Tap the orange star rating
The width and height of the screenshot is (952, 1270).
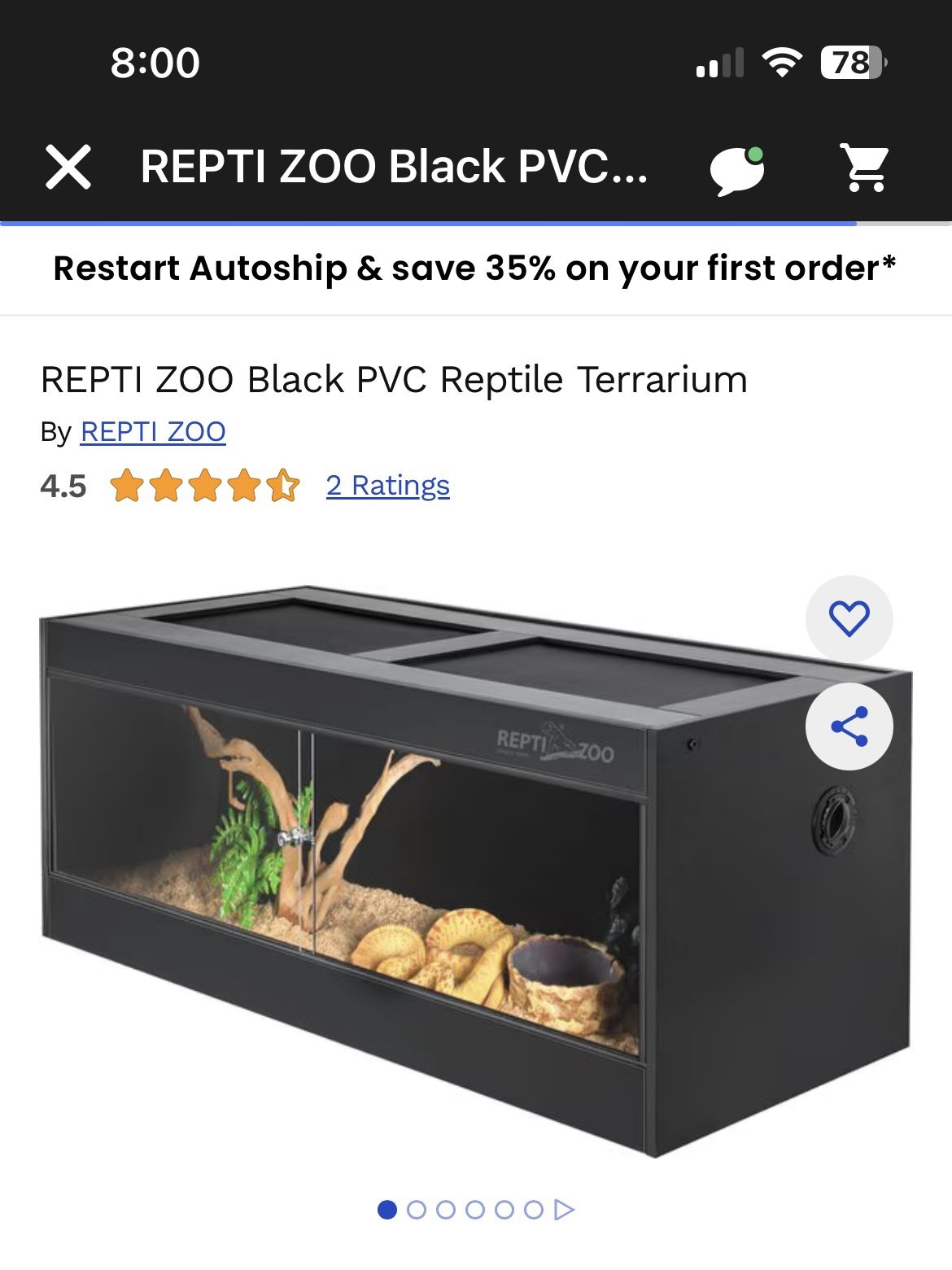point(204,486)
